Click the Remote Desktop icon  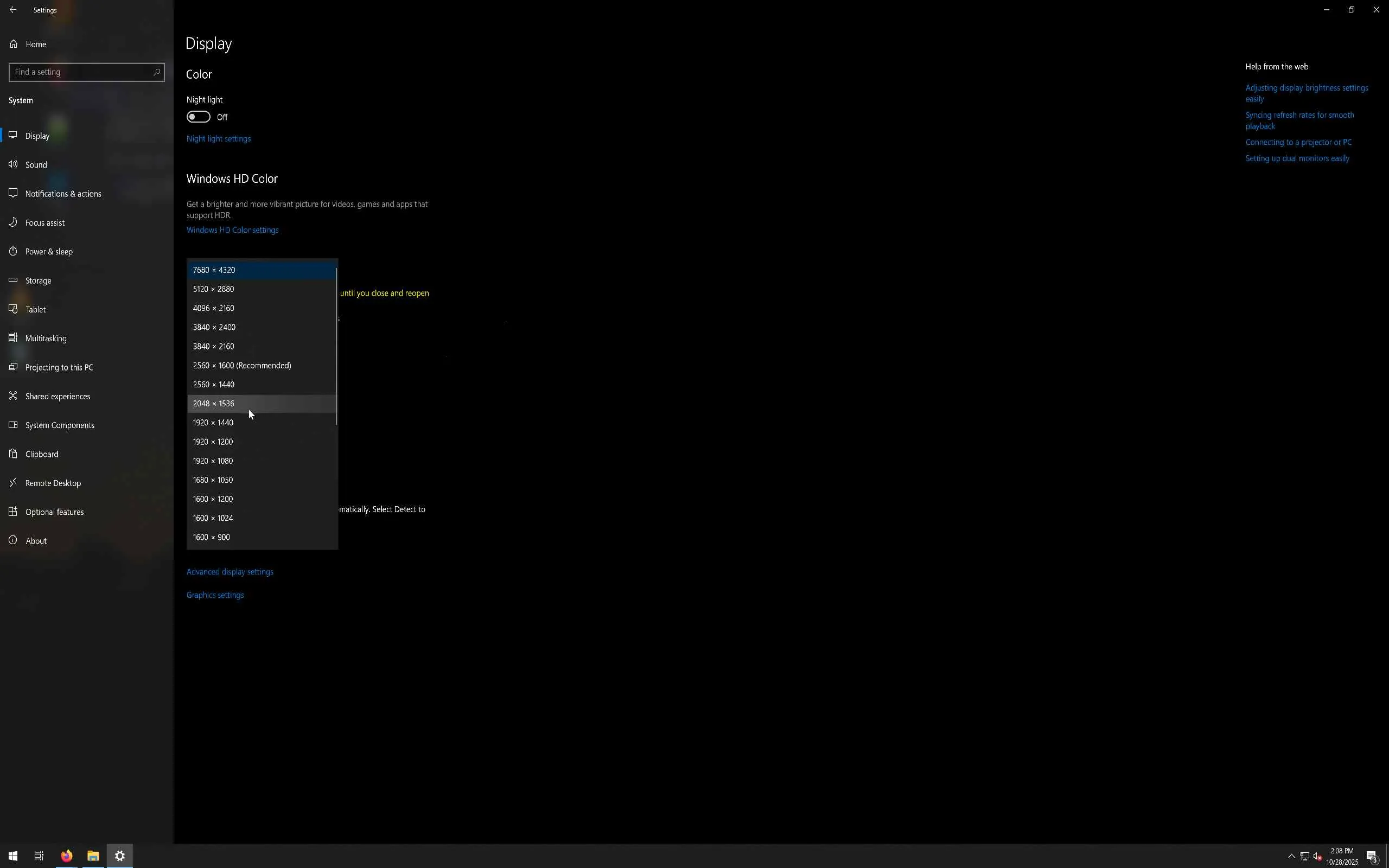(x=13, y=483)
